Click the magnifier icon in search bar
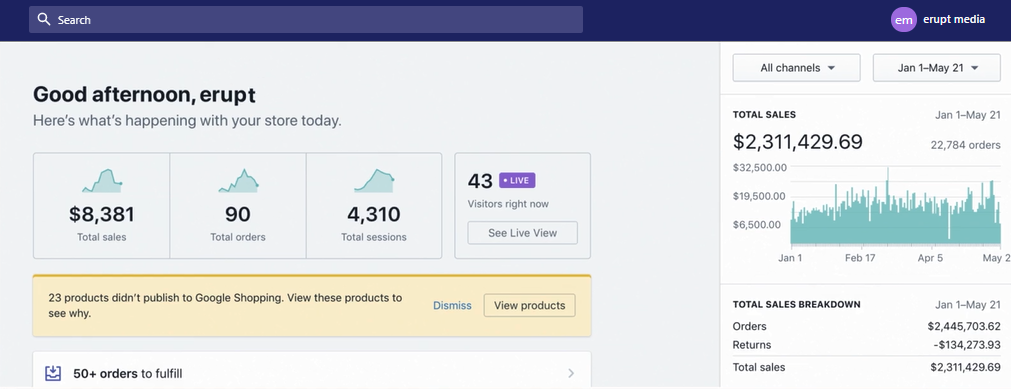The width and height of the screenshot is (1011, 391). tap(44, 19)
